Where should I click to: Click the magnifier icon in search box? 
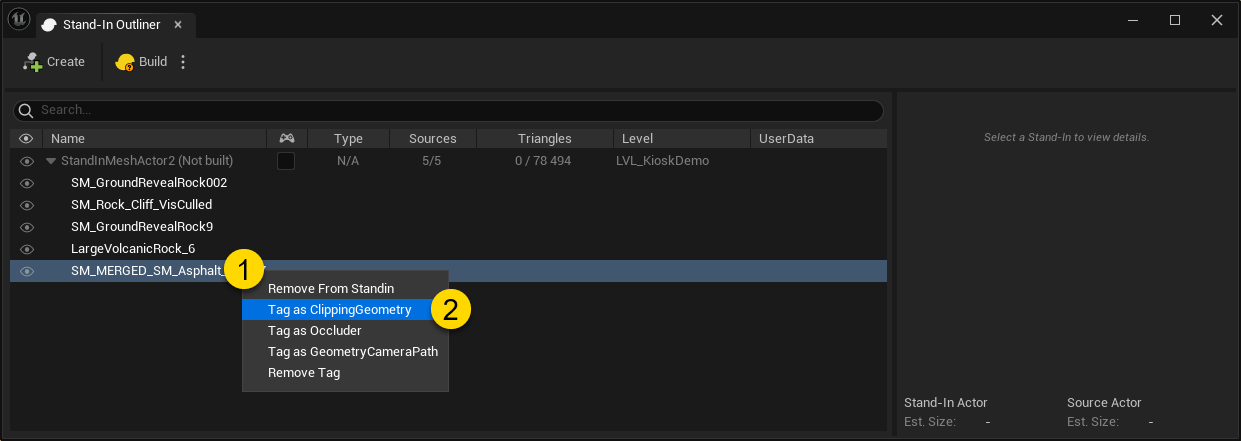[x=27, y=110]
